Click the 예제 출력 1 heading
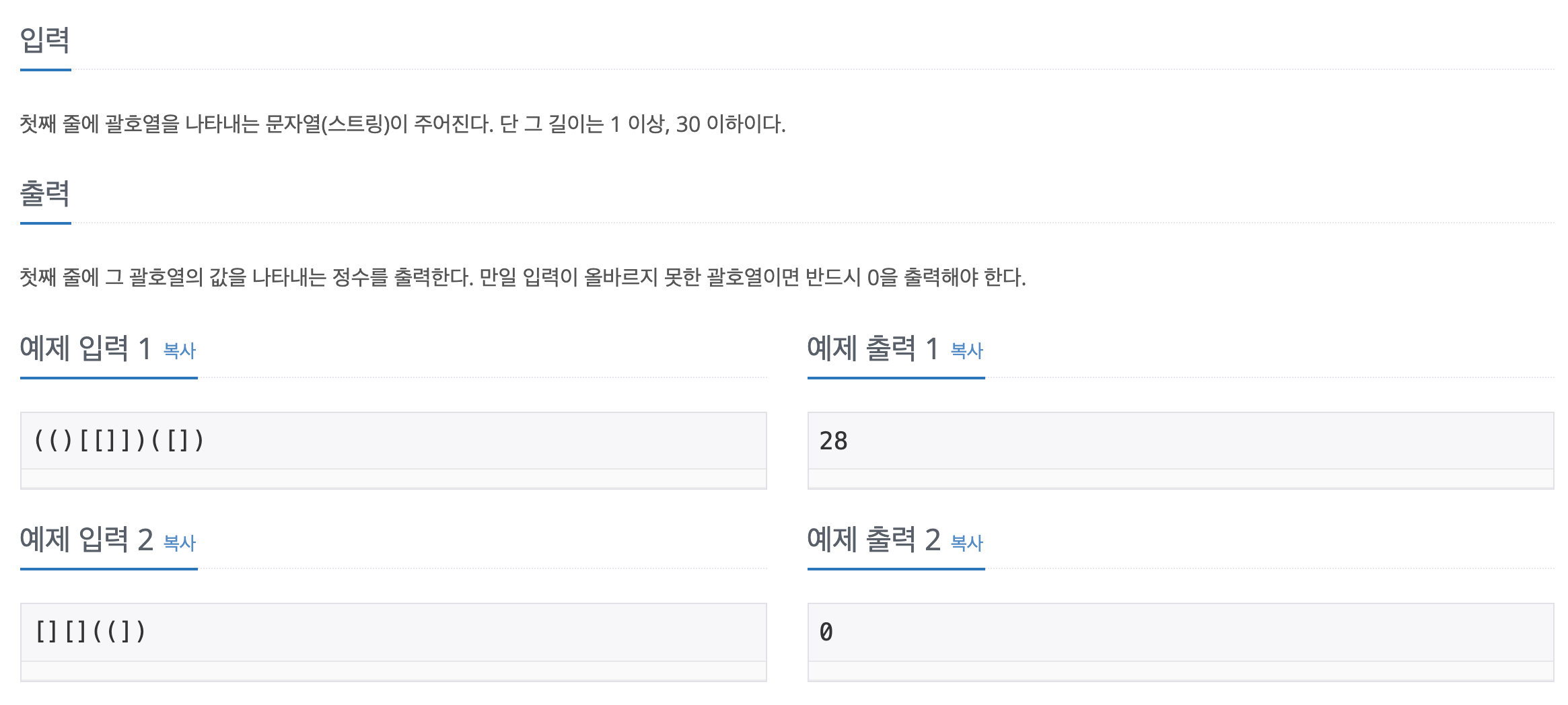1568x705 pixels. coord(873,348)
